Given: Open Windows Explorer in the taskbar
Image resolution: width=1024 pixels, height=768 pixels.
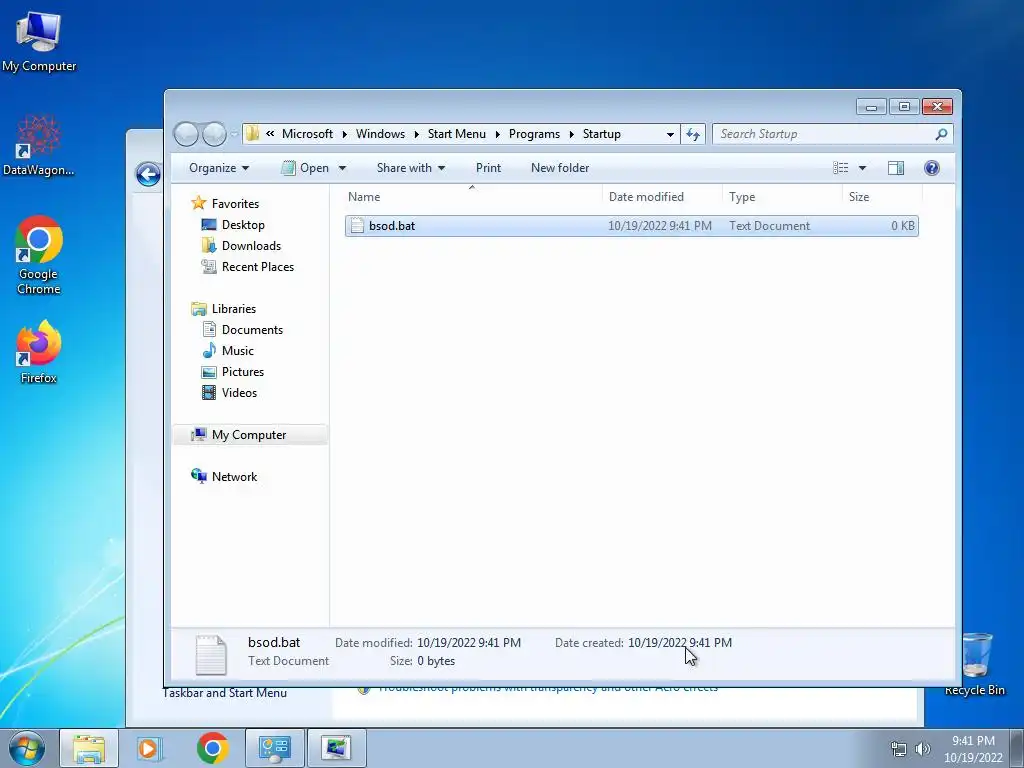Looking at the screenshot, I should tap(89, 748).
